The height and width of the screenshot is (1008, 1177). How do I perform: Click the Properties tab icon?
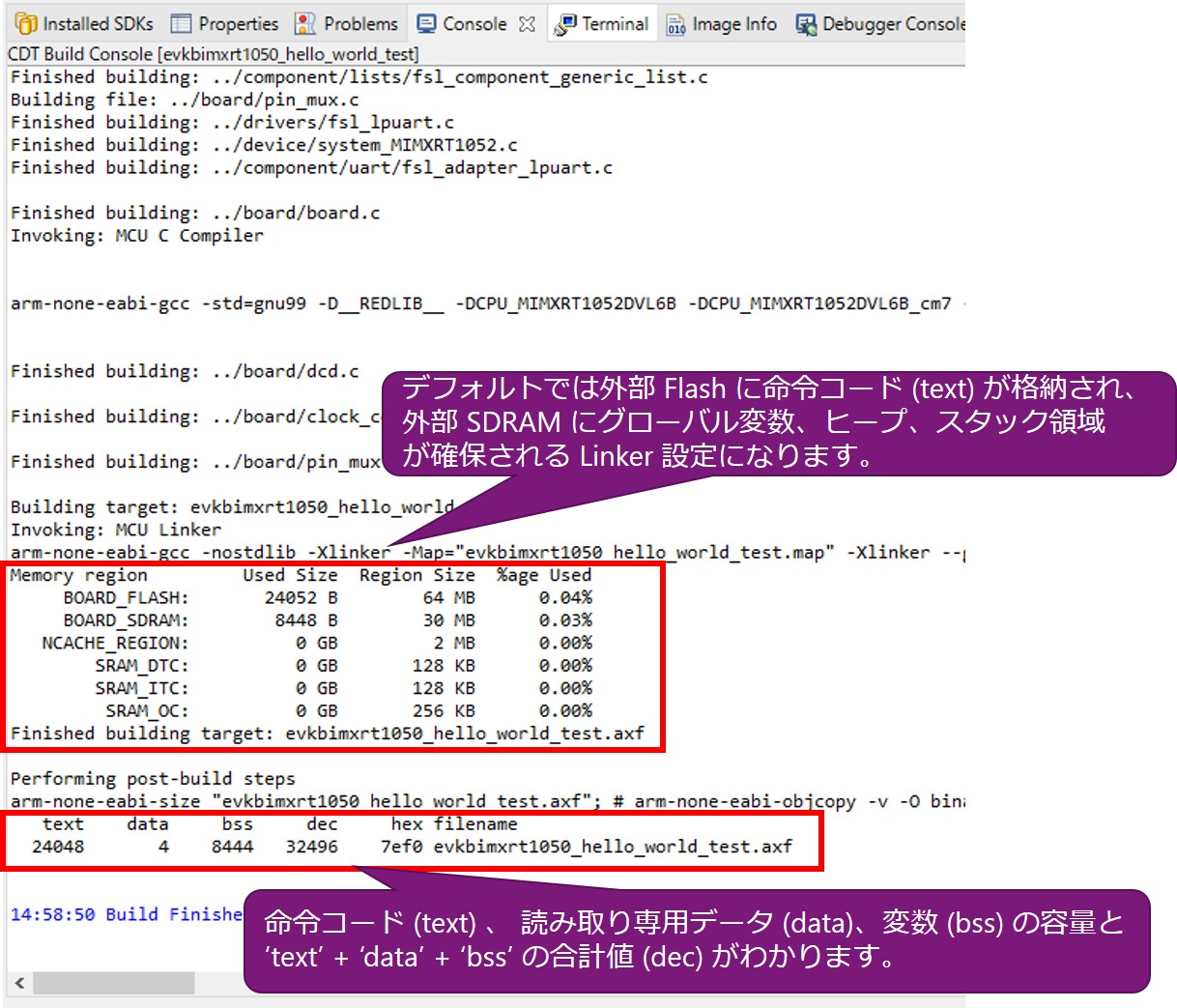[x=181, y=24]
